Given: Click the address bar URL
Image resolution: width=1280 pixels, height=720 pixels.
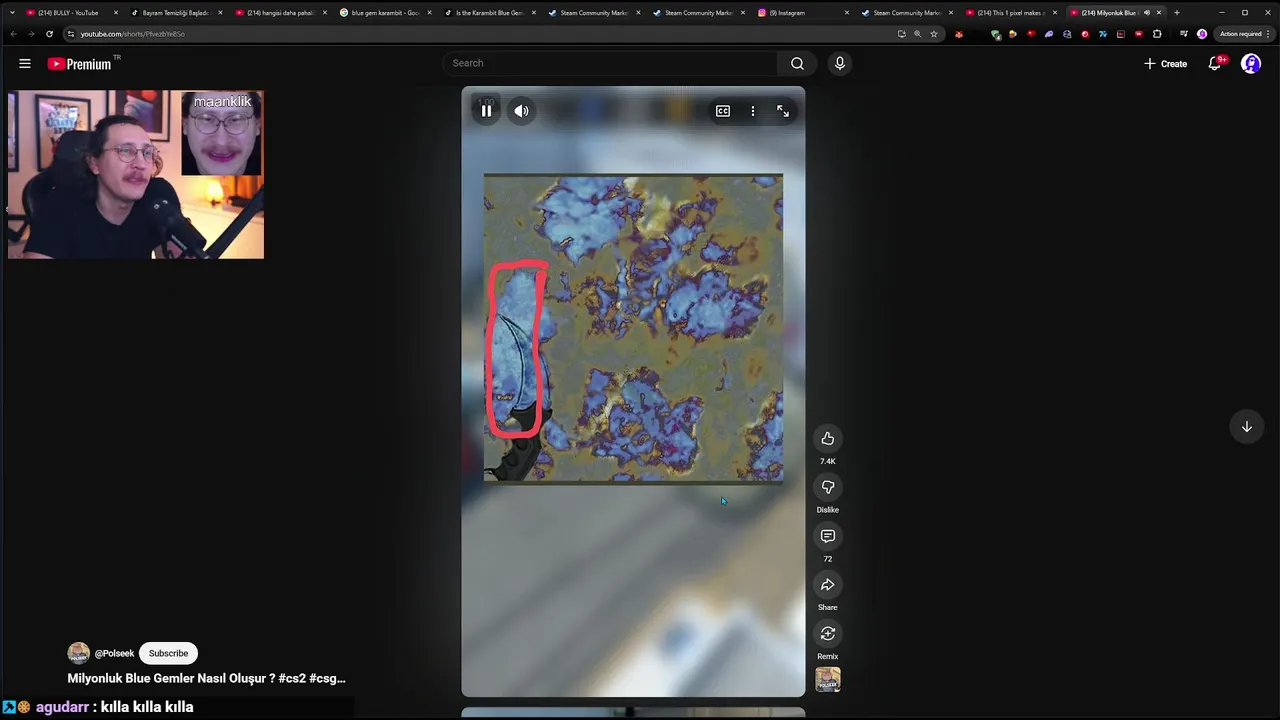Looking at the screenshot, I should coord(132,34).
